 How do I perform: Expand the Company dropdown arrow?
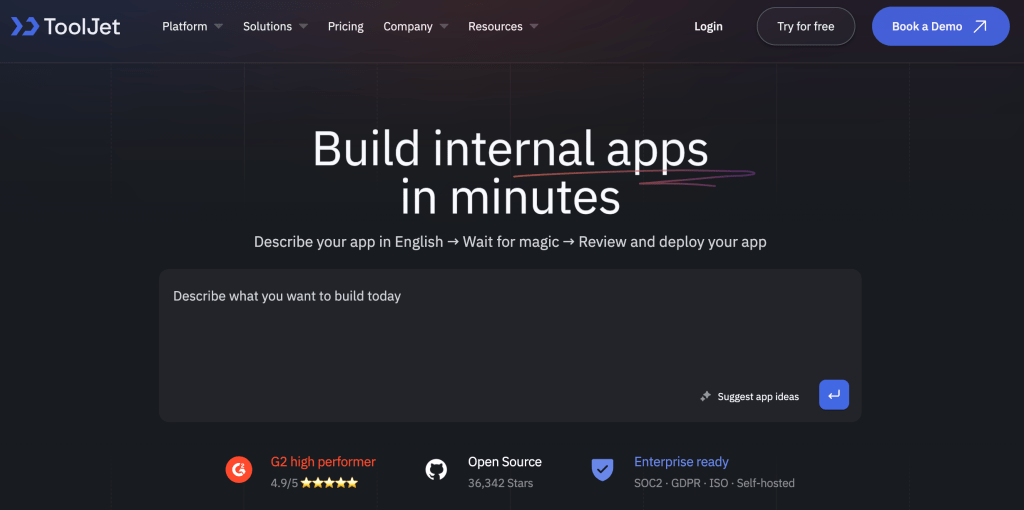point(443,27)
